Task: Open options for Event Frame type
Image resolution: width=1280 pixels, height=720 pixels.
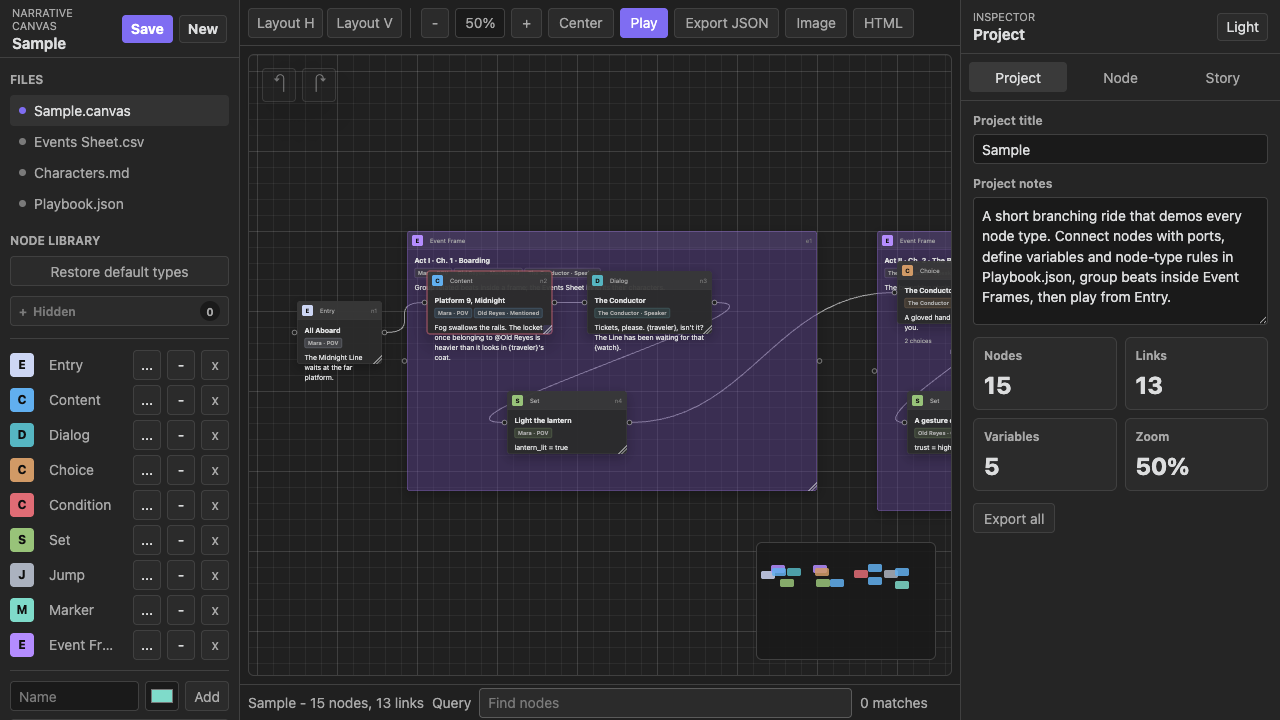Action: click(x=147, y=645)
